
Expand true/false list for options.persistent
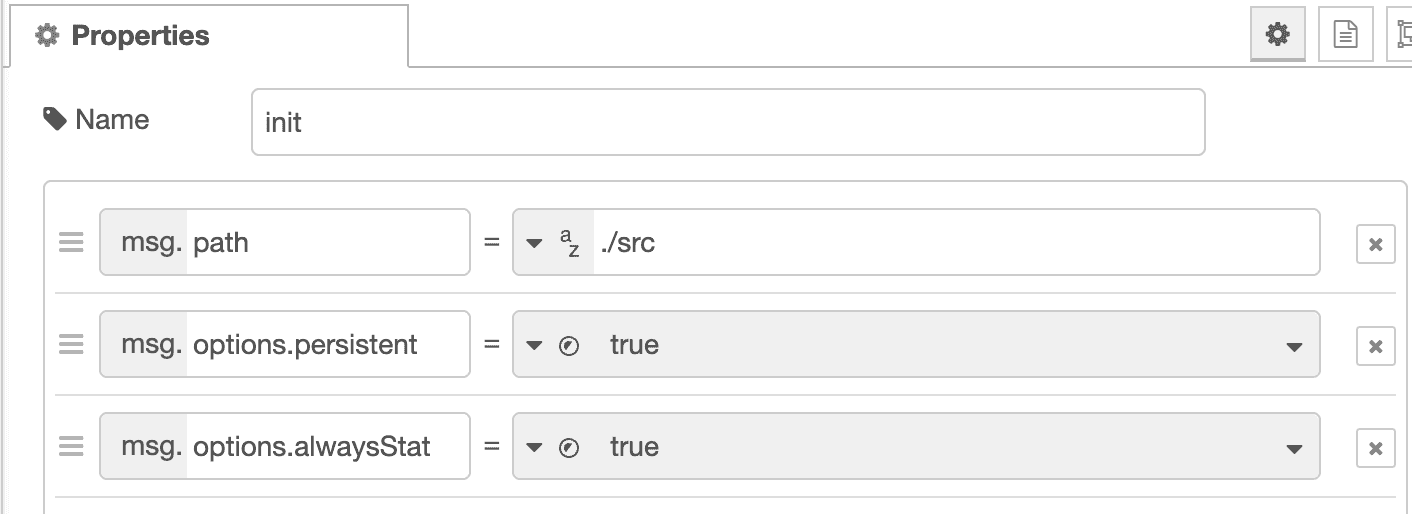point(1294,346)
